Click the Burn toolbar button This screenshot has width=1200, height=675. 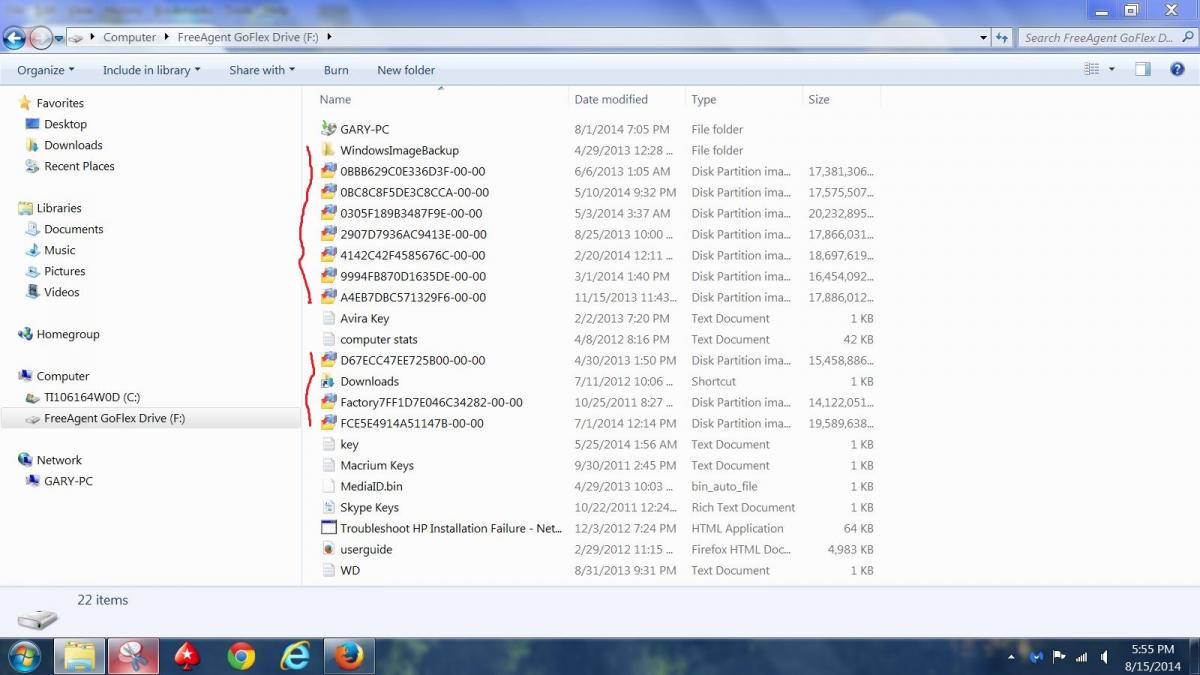tap(336, 70)
